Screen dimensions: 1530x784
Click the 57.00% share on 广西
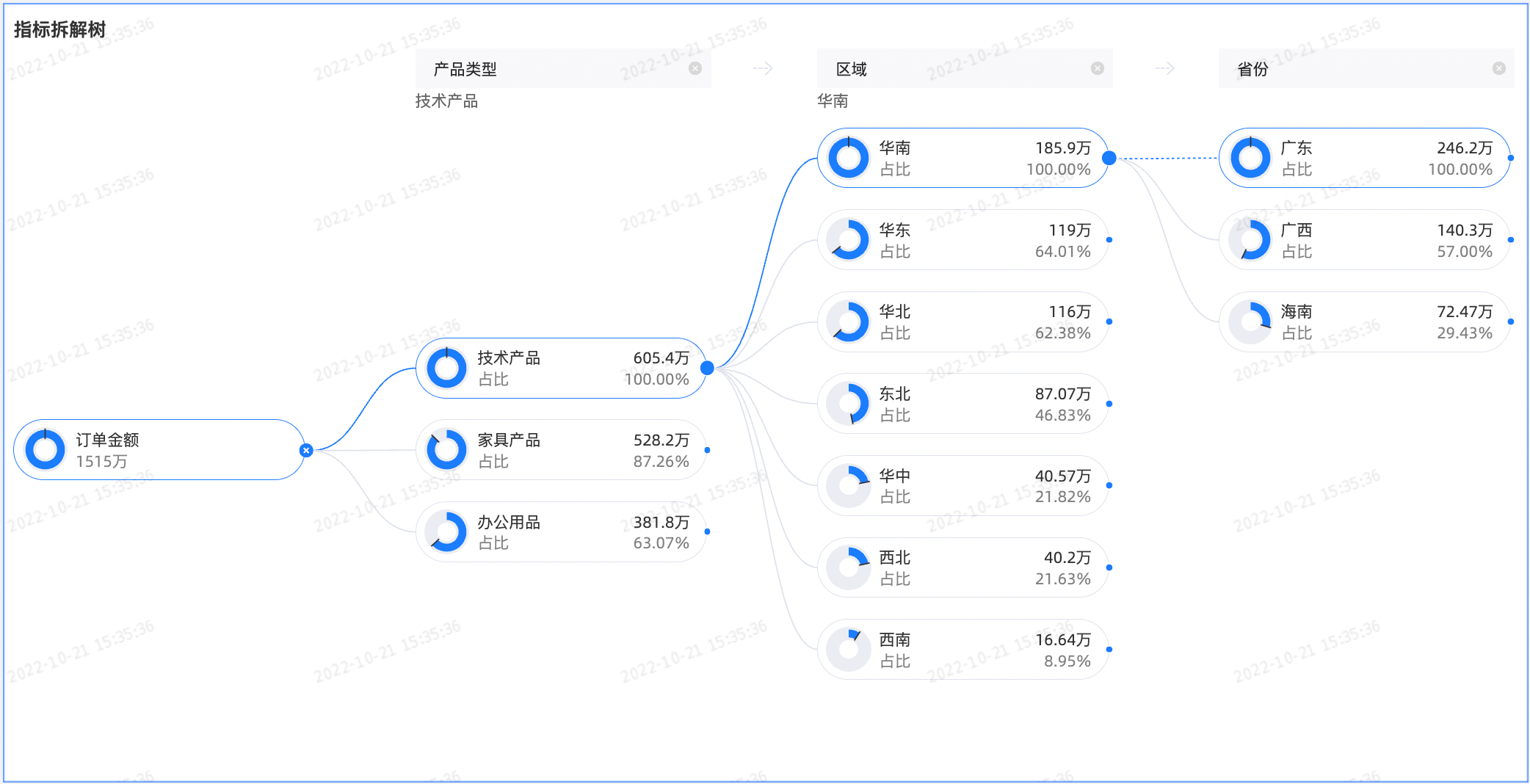point(1464,251)
